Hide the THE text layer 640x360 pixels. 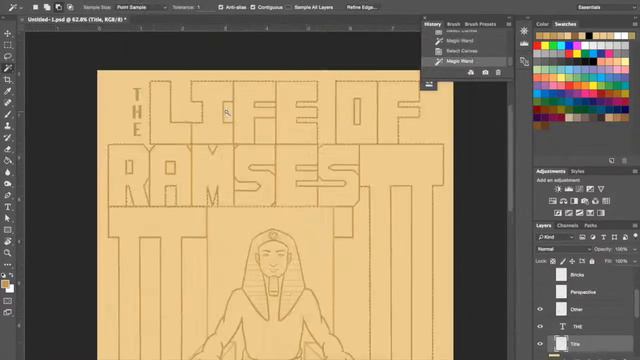click(540, 327)
